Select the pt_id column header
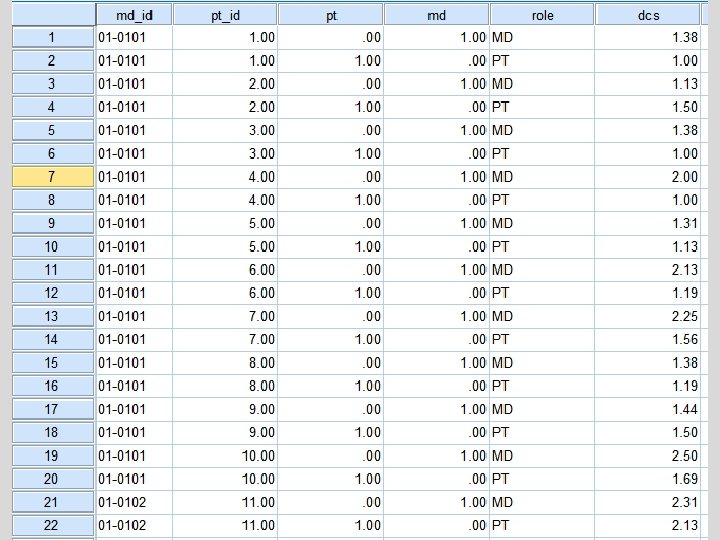The width and height of the screenshot is (720, 540). coord(225,15)
